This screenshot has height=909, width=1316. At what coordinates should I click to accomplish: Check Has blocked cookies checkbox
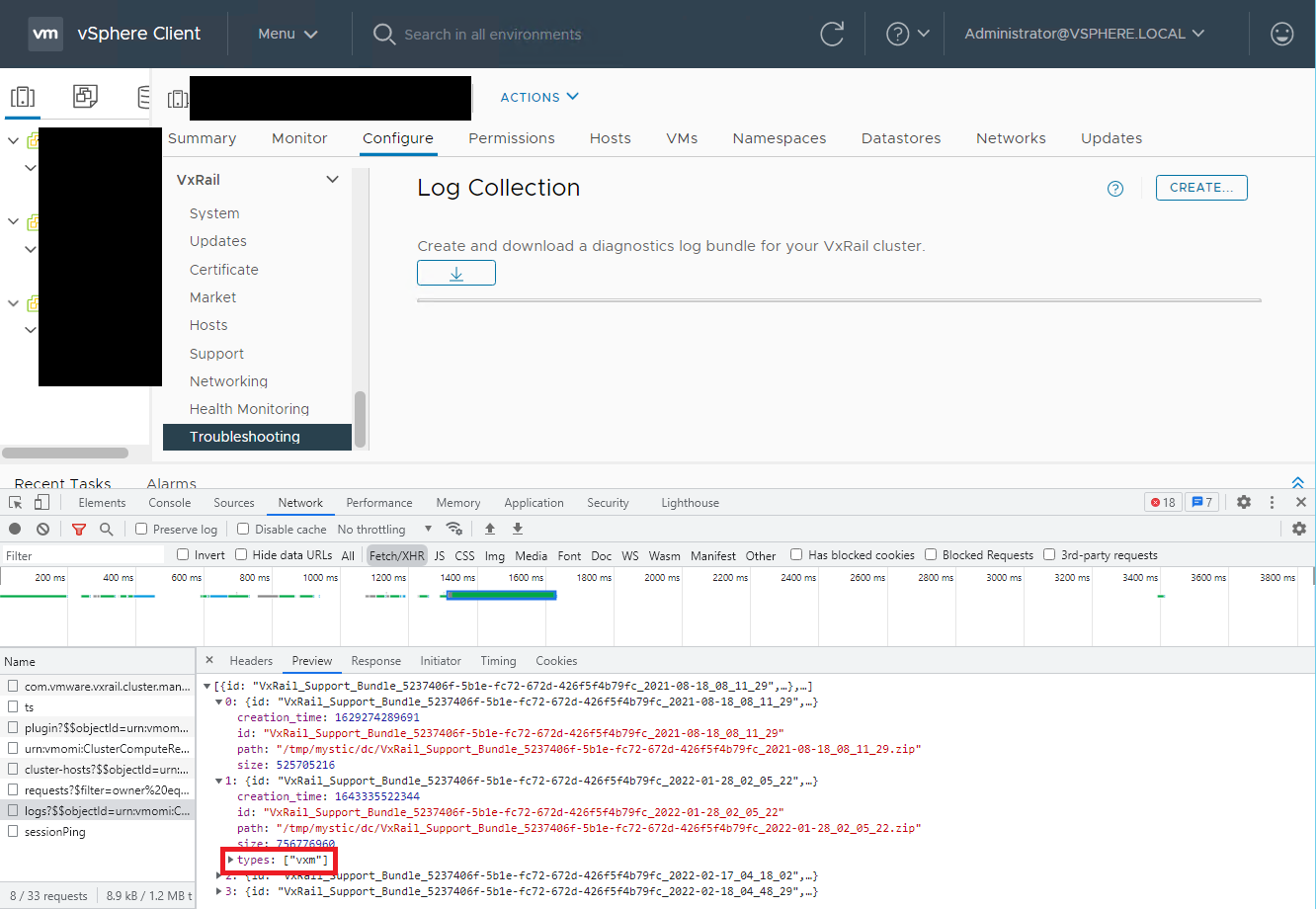pyautogui.click(x=796, y=555)
